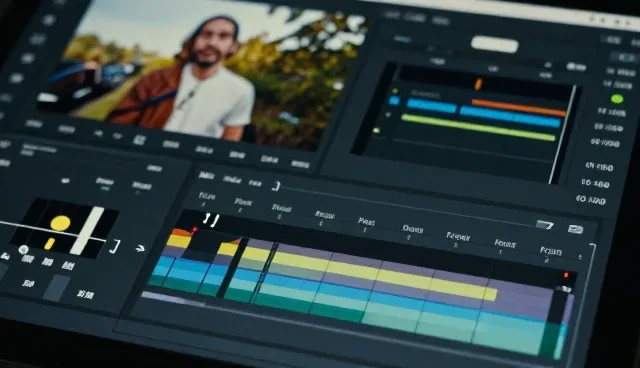The image size is (640, 368).
Task: Click the white double-bracket playhead on the timeline
Action: pyautogui.click(x=211, y=220)
